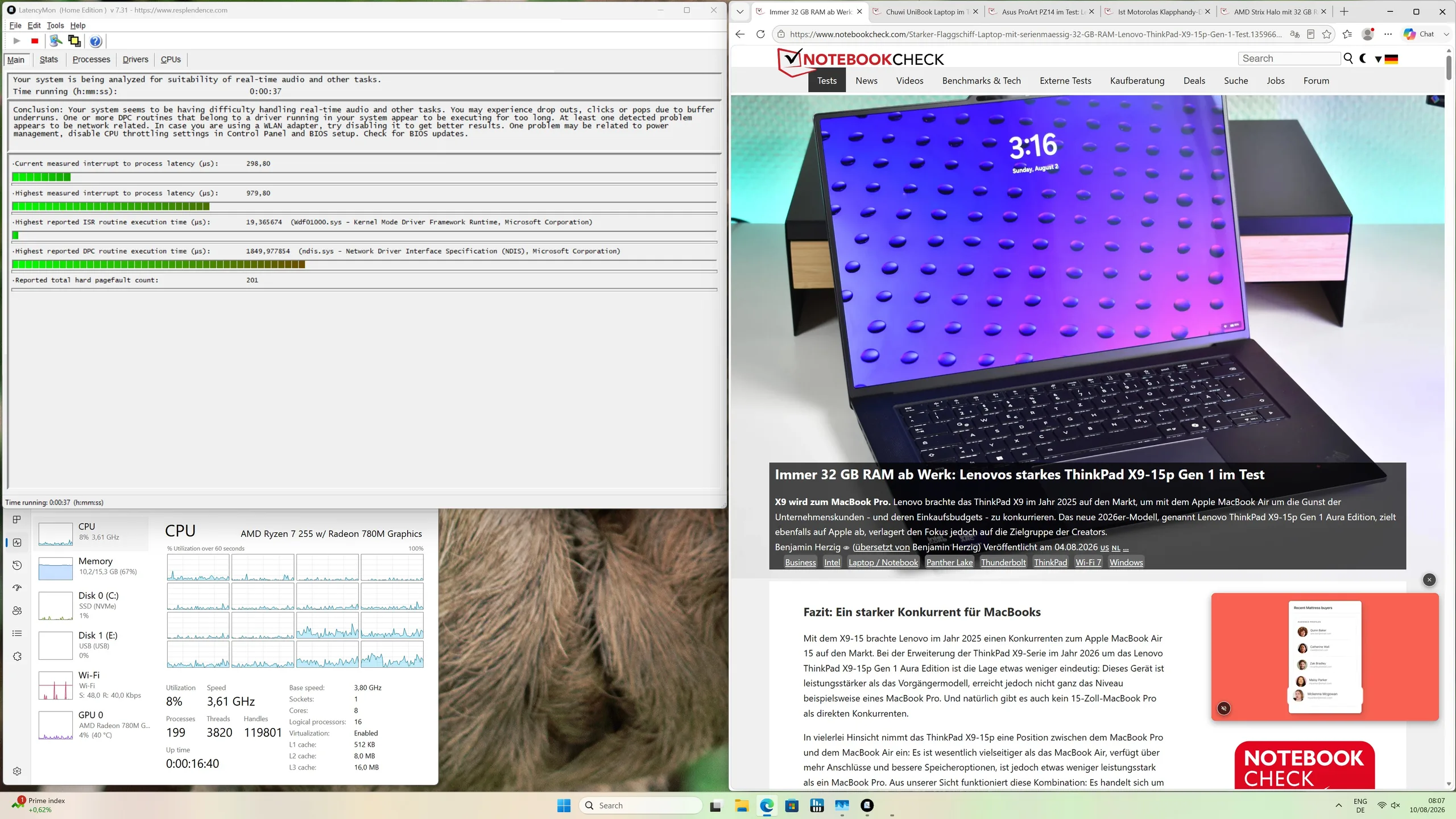Screen dimensions: 1456x819
Task: Select the GPU 0 performance entry
Action: click(91, 725)
